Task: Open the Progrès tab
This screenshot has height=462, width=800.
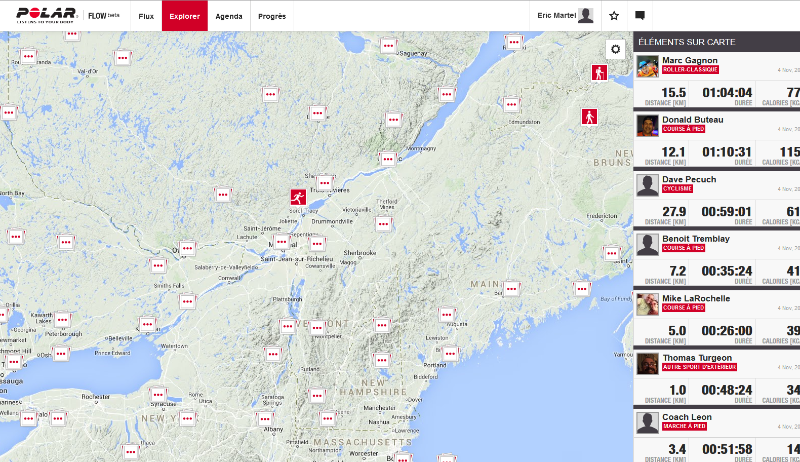Action: 272,16
